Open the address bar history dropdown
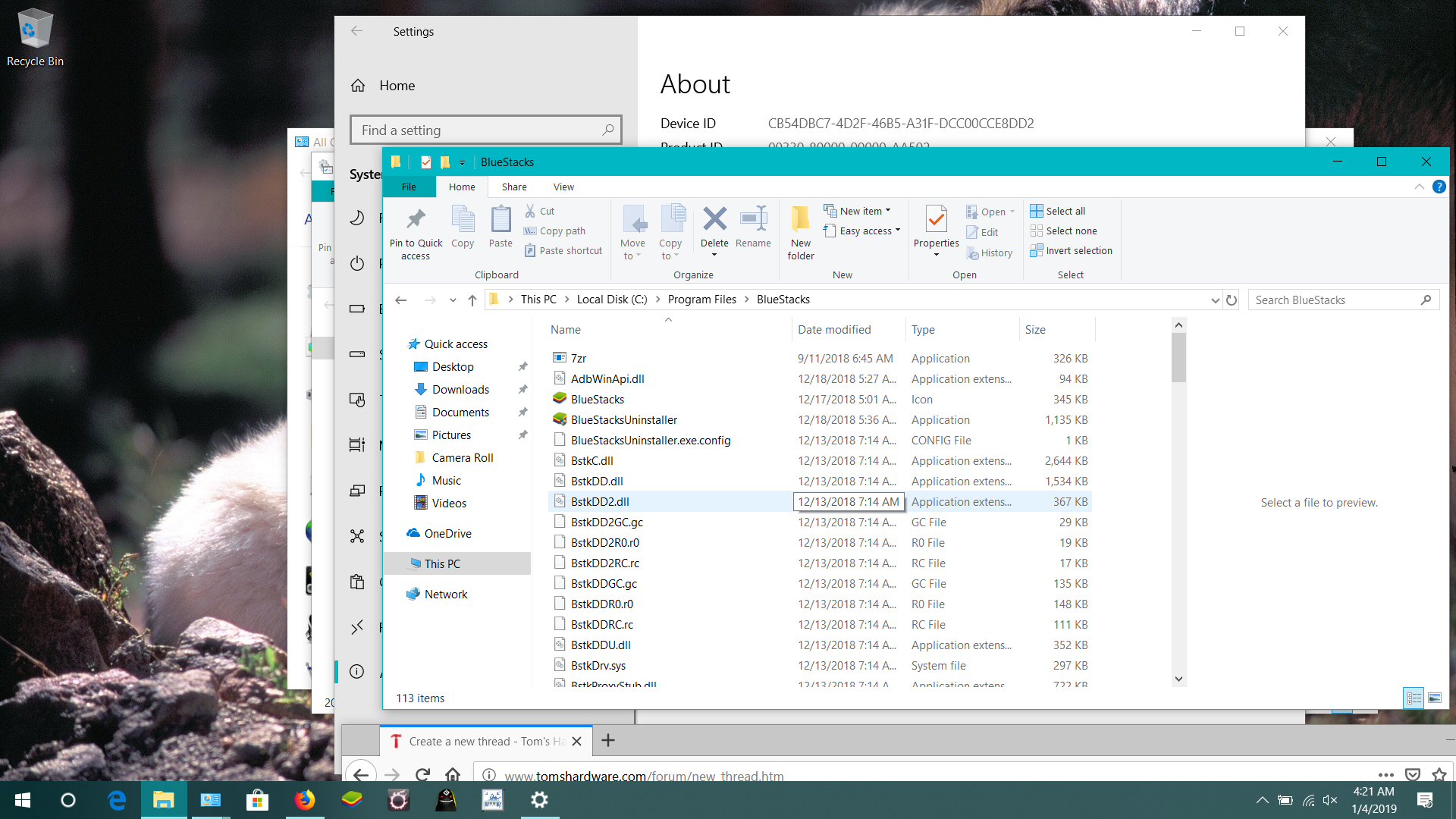The width and height of the screenshot is (1456, 819). tap(1215, 300)
